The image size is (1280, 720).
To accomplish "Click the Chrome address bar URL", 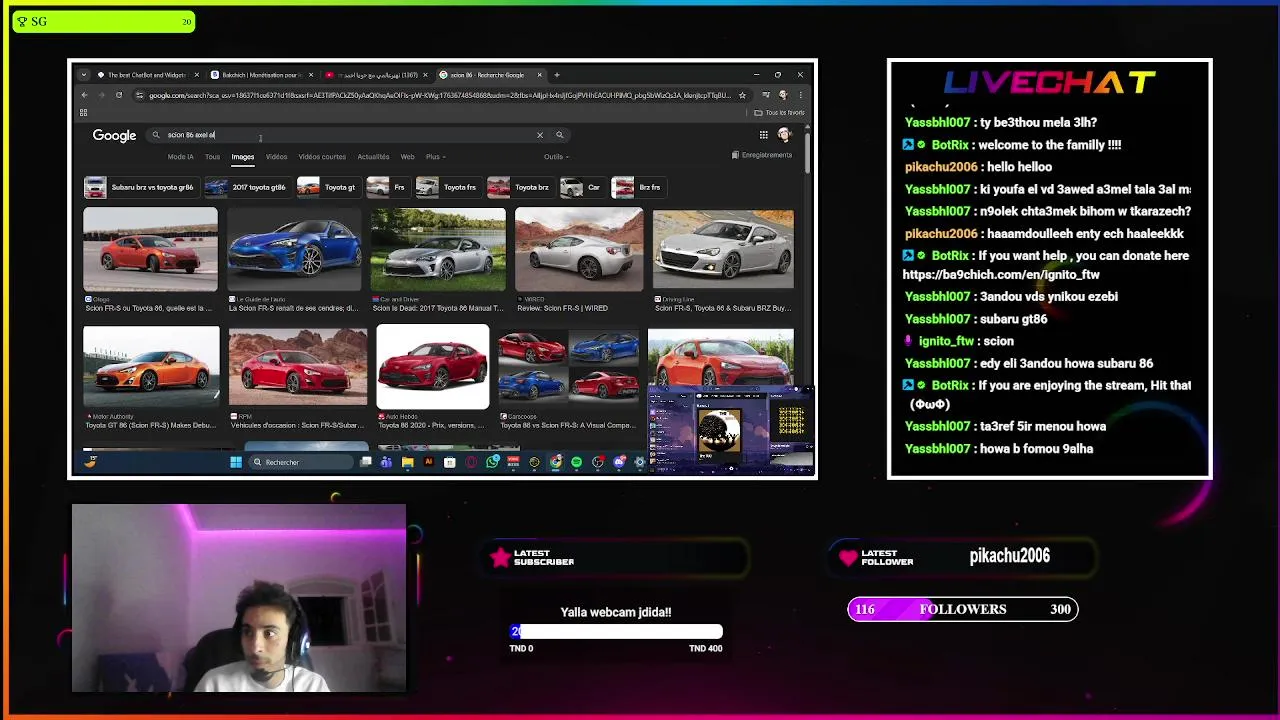I will (440, 95).
